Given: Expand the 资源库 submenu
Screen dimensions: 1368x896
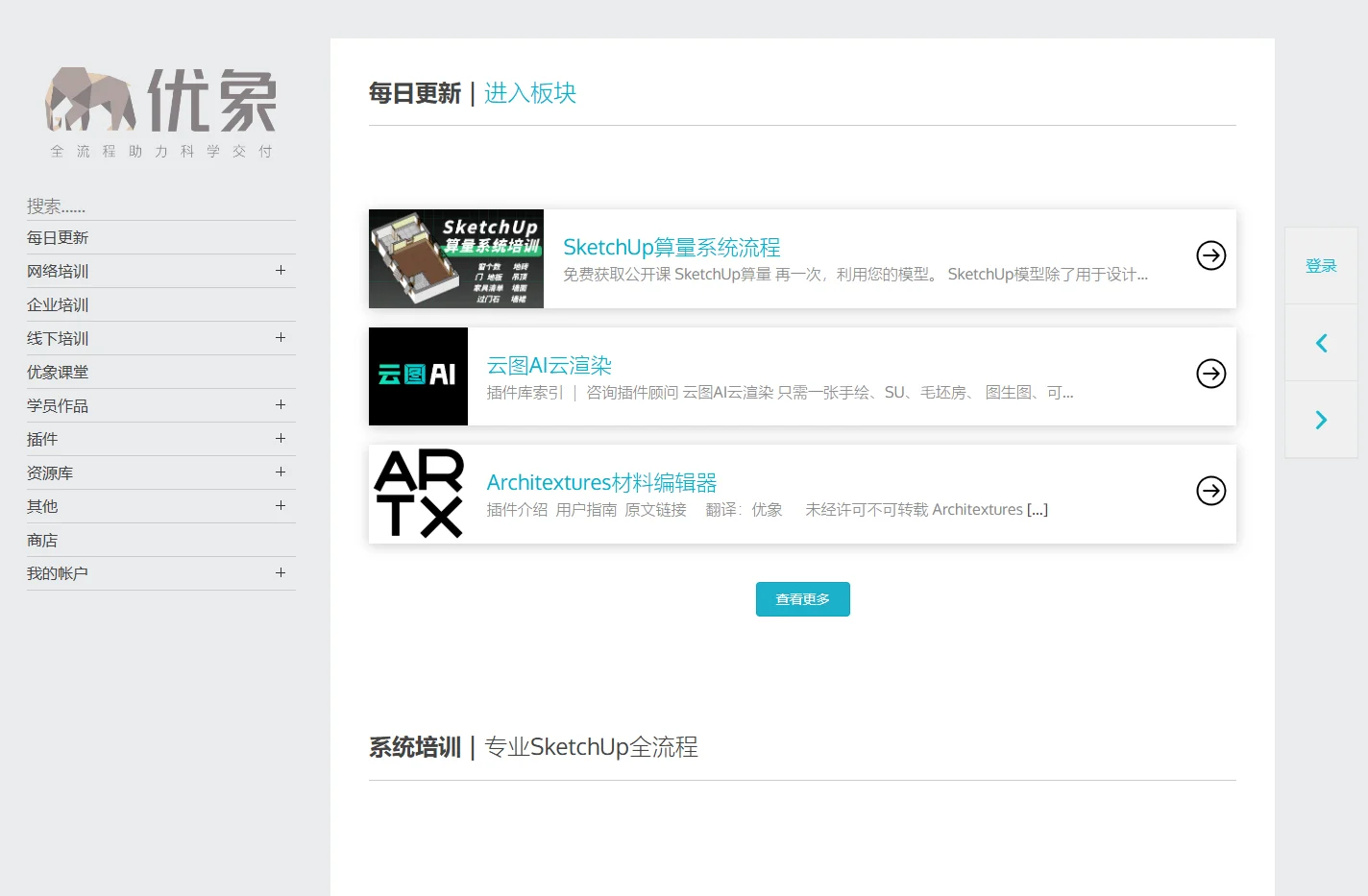Looking at the screenshot, I should pyautogui.click(x=281, y=472).
